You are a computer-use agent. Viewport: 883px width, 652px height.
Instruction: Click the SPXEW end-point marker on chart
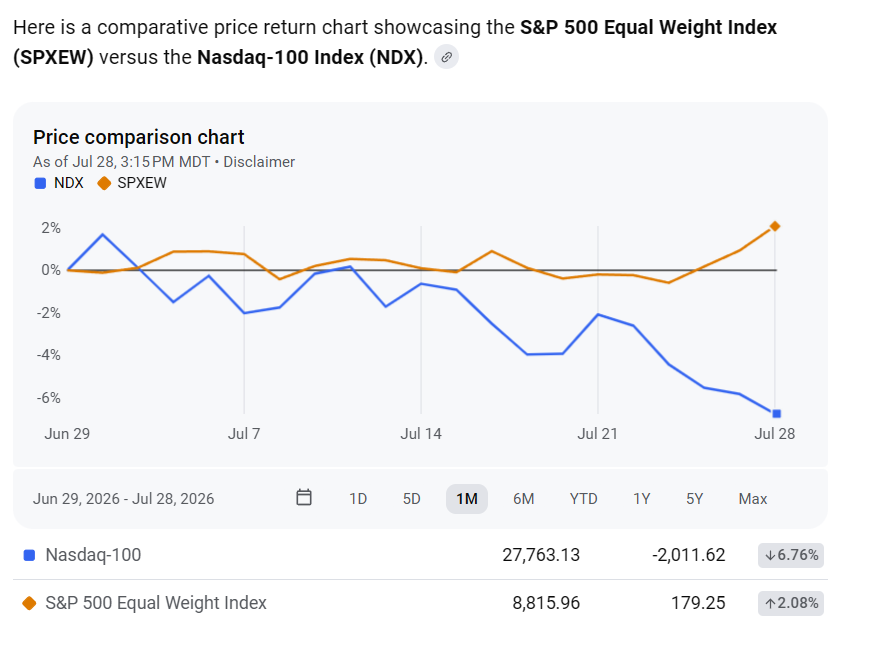pyautogui.click(x=775, y=226)
